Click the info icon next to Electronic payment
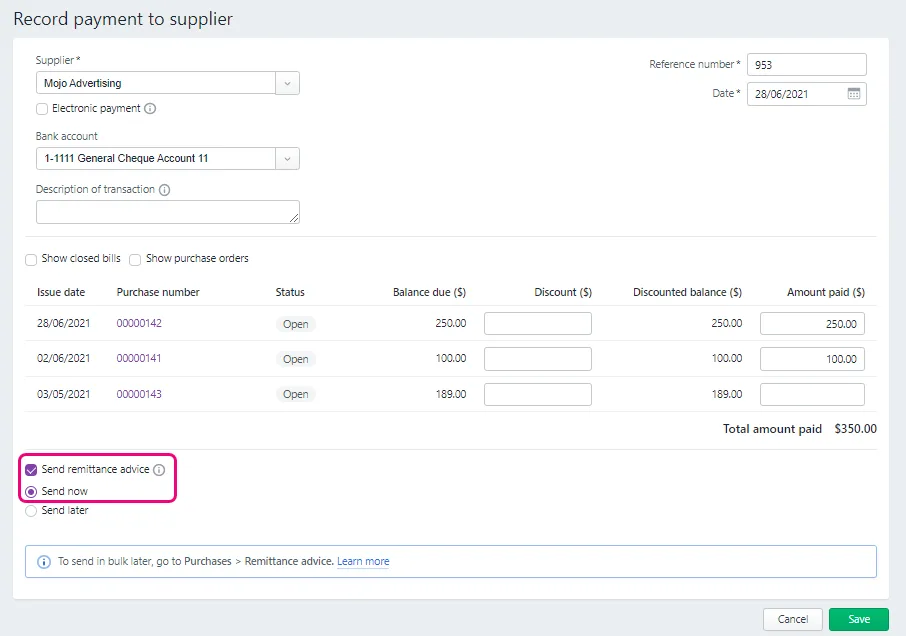 (150, 108)
